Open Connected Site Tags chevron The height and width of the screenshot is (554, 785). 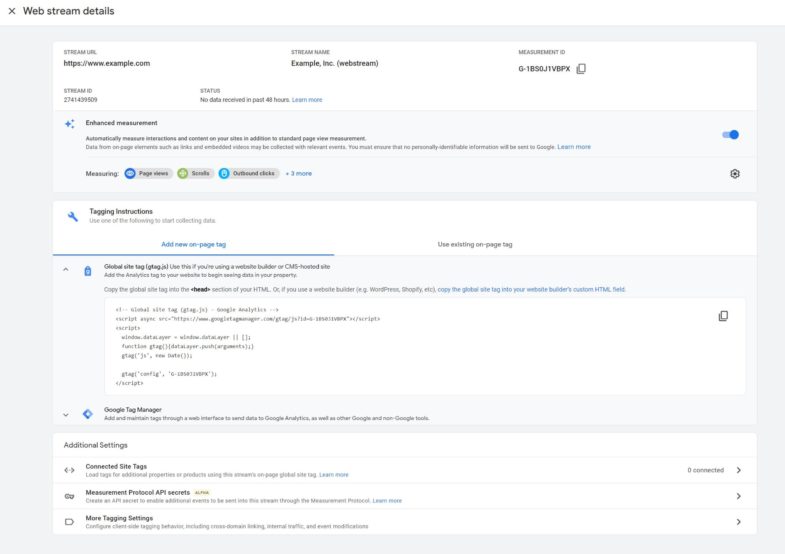(738, 470)
